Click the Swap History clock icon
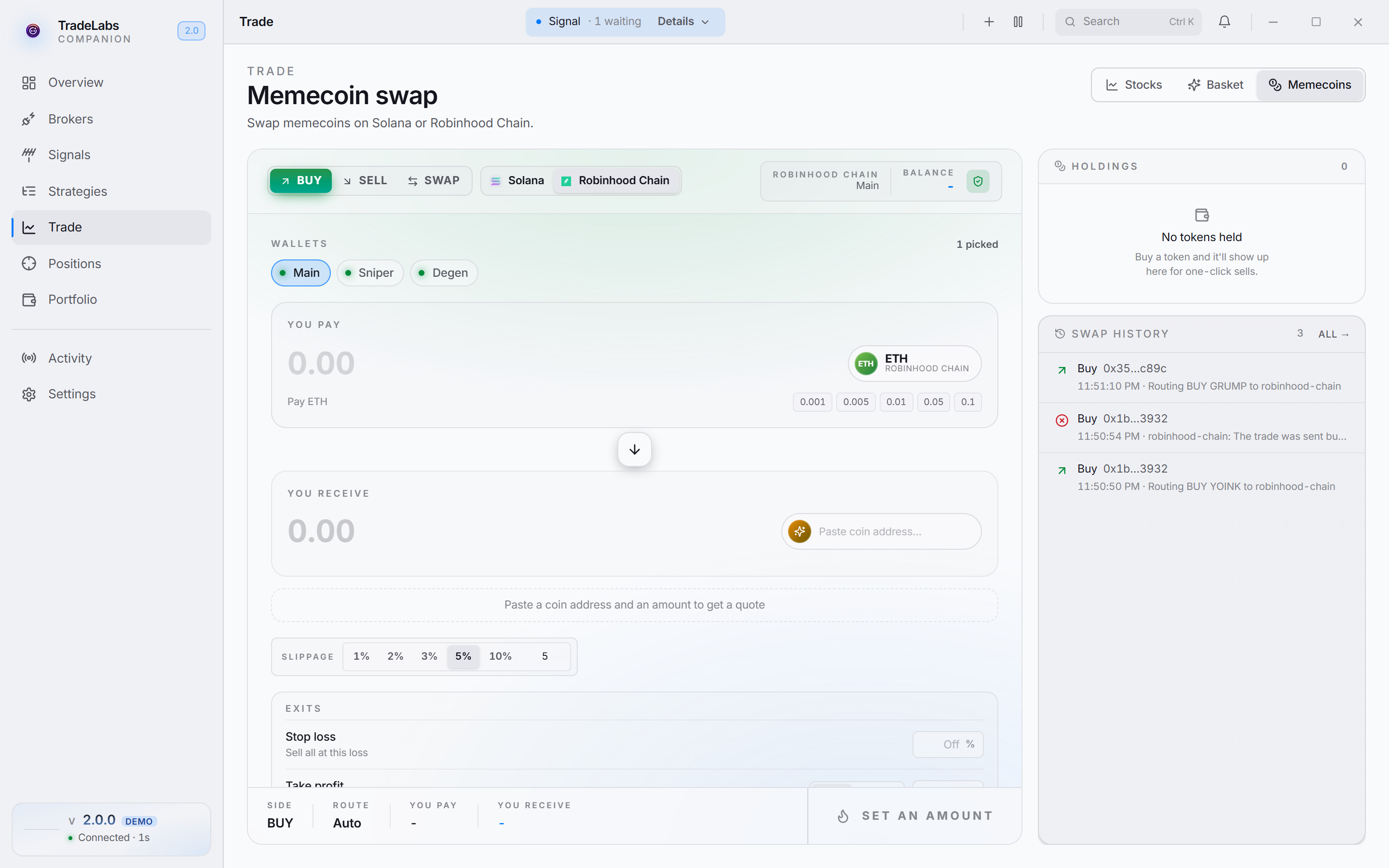The width and height of the screenshot is (1389, 868). [1060, 334]
